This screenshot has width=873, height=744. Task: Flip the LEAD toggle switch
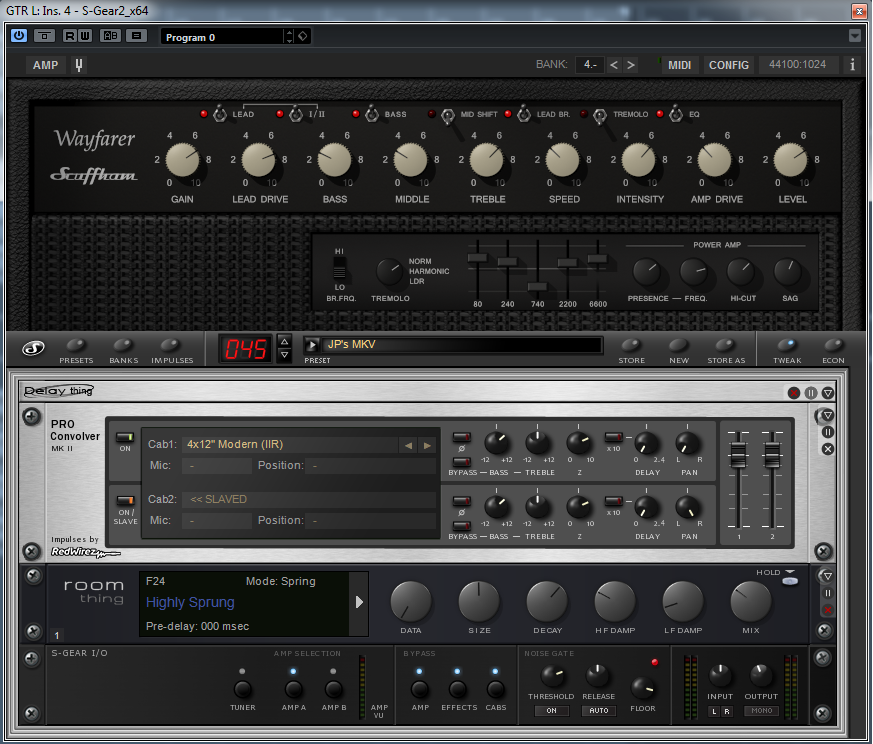(x=220, y=114)
